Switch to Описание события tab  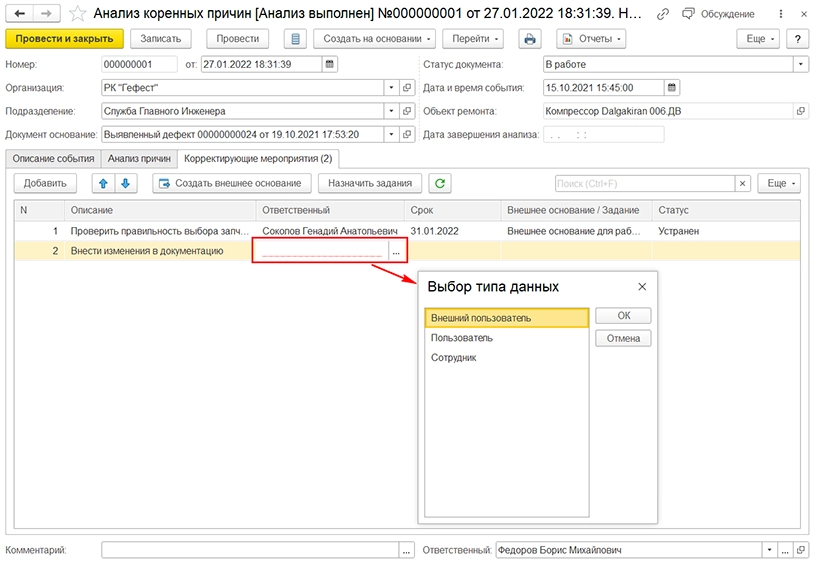point(54,158)
